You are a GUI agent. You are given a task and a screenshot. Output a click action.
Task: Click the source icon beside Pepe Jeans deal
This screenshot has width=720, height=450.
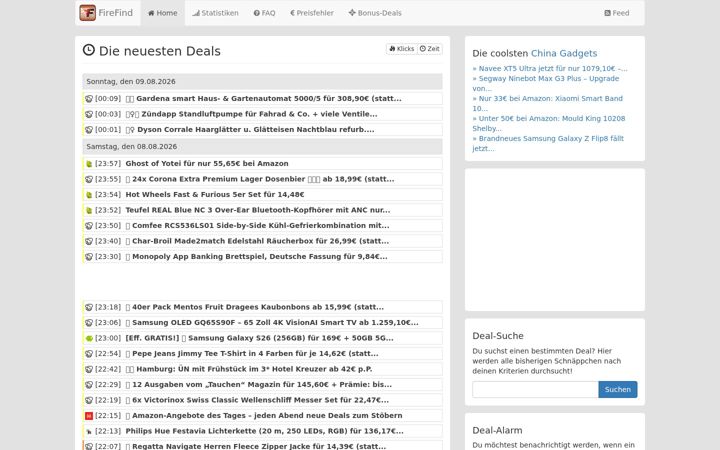pyautogui.click(x=89, y=354)
